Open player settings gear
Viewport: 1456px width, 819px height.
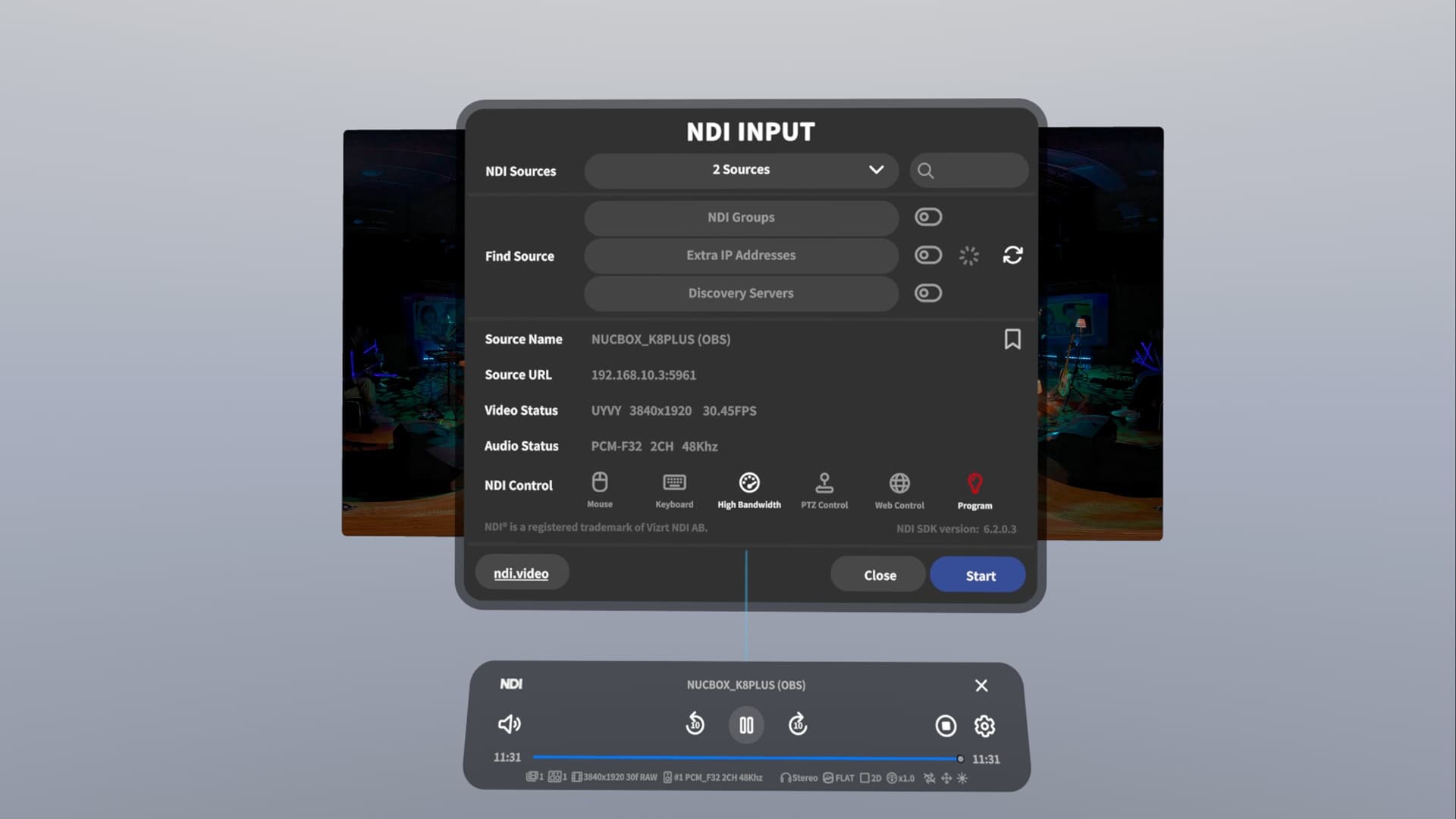click(x=984, y=726)
